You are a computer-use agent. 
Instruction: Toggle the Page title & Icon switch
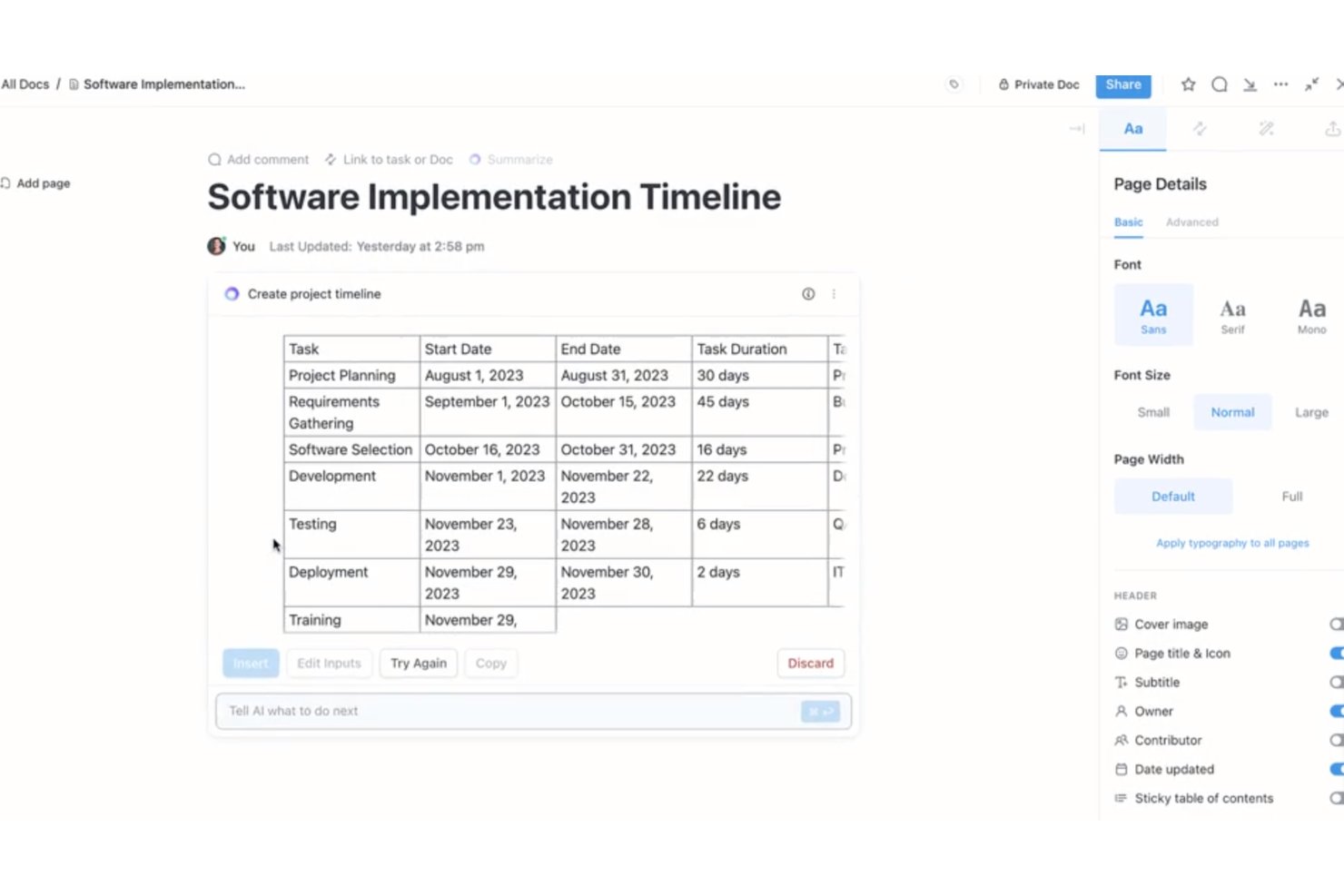1336,654
